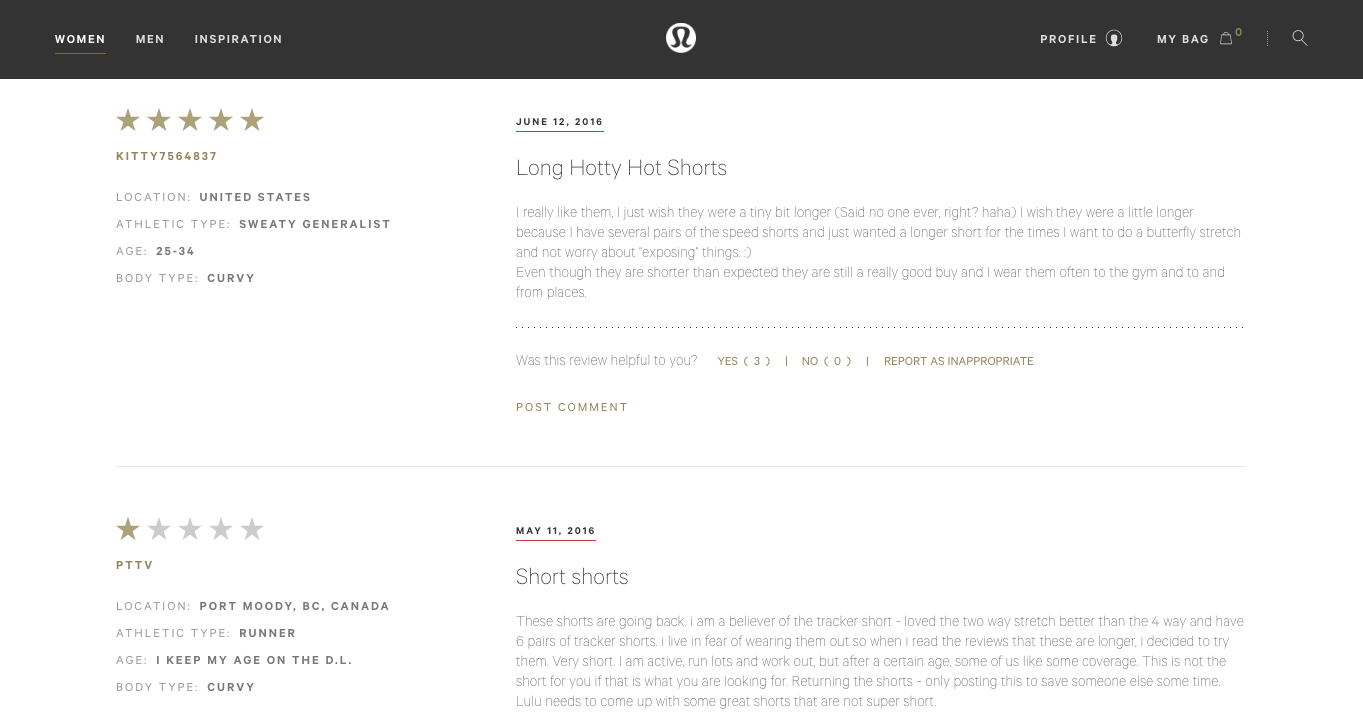Open the search magnifier icon

click(x=1300, y=38)
